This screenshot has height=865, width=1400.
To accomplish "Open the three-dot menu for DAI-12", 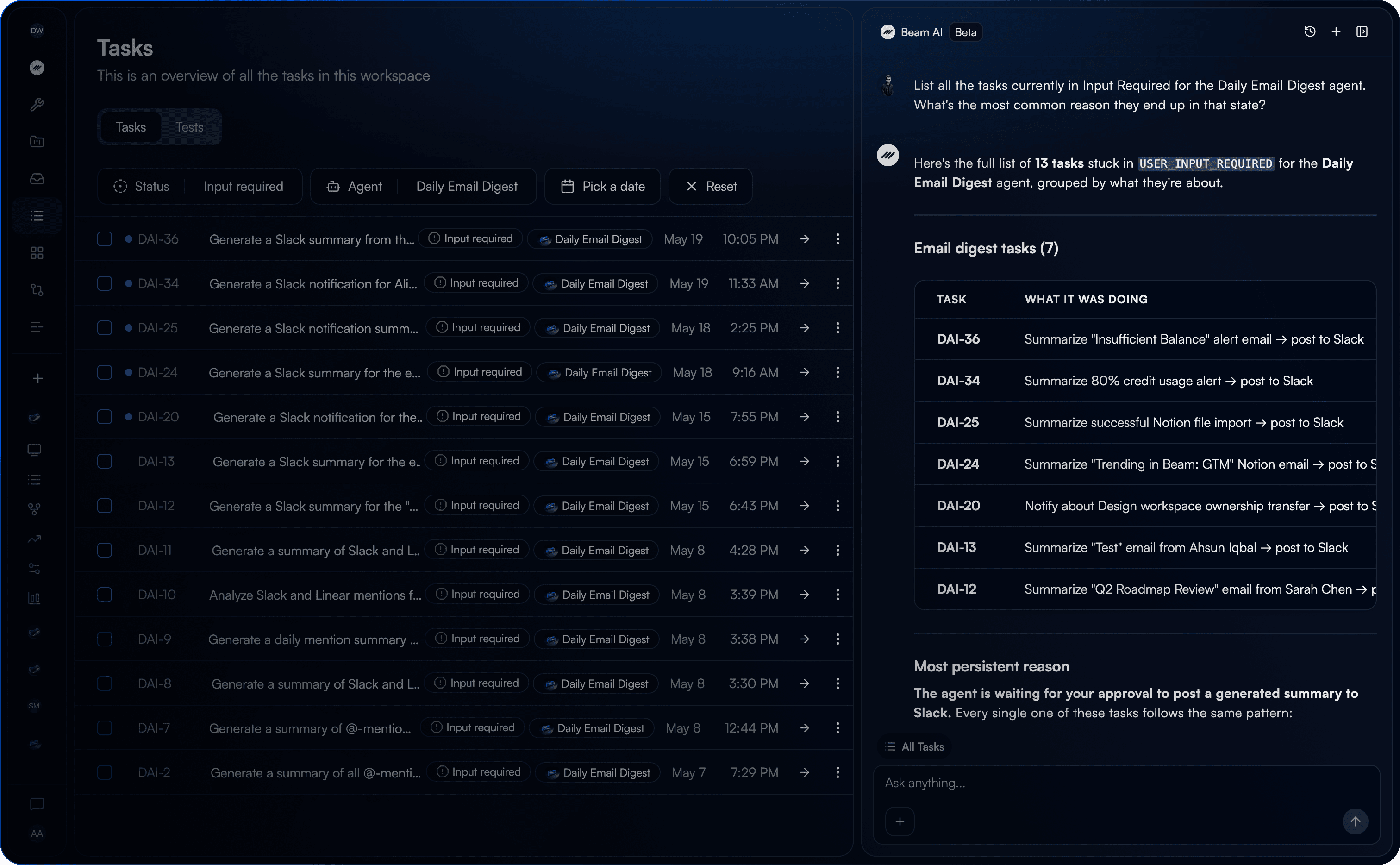I will tap(838, 506).
